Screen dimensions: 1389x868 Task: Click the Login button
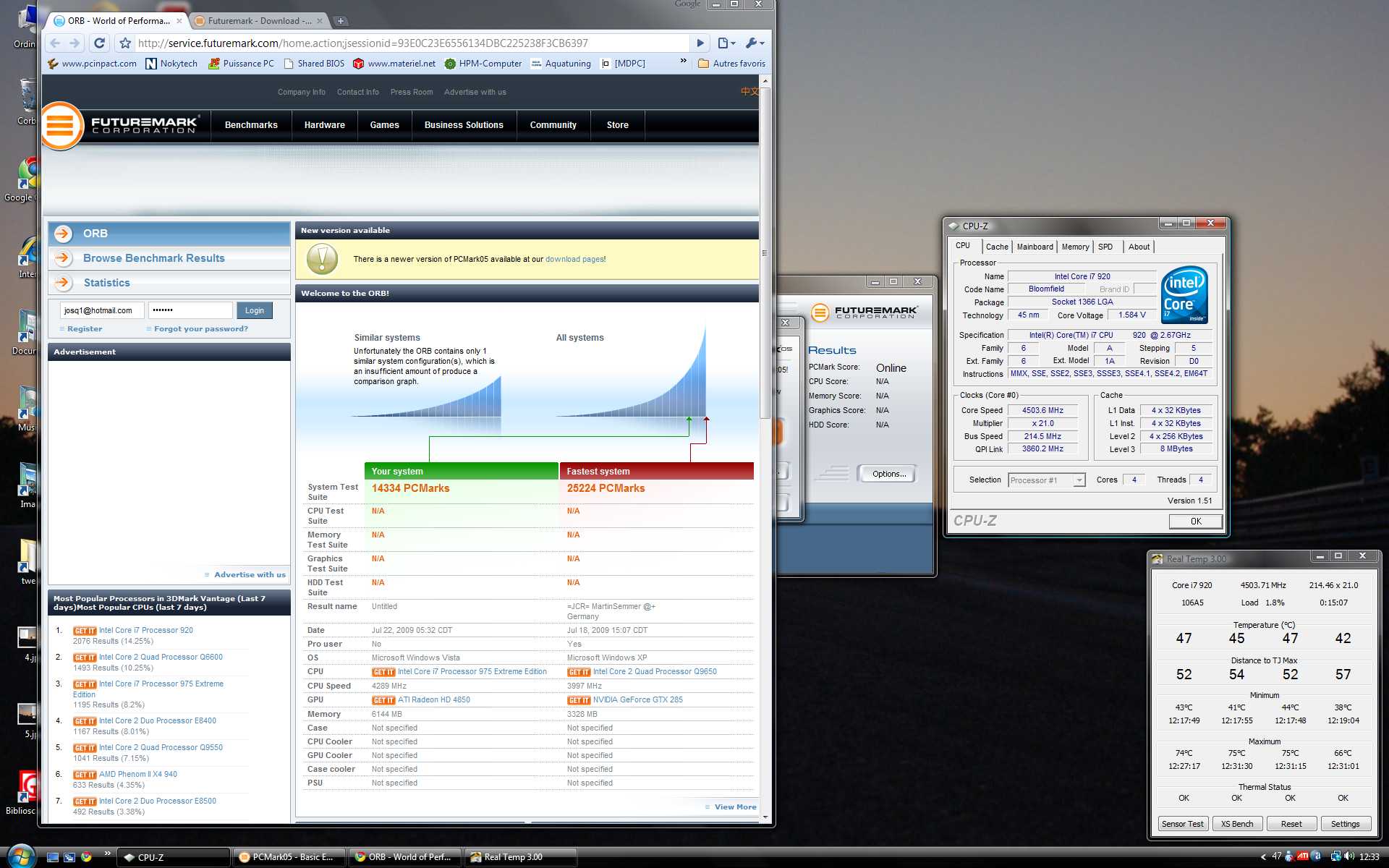pyautogui.click(x=255, y=310)
